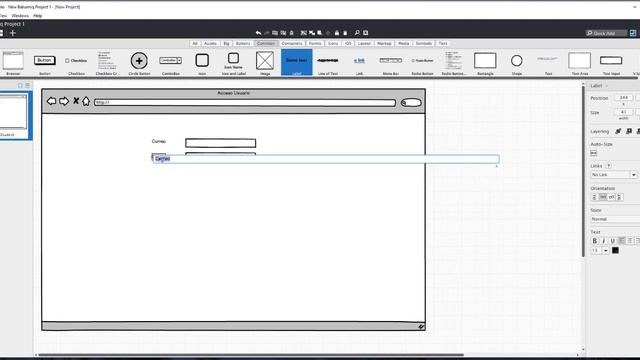Select the Icon and Label control
Viewport: 640px width, 360px height.
pos(233,63)
